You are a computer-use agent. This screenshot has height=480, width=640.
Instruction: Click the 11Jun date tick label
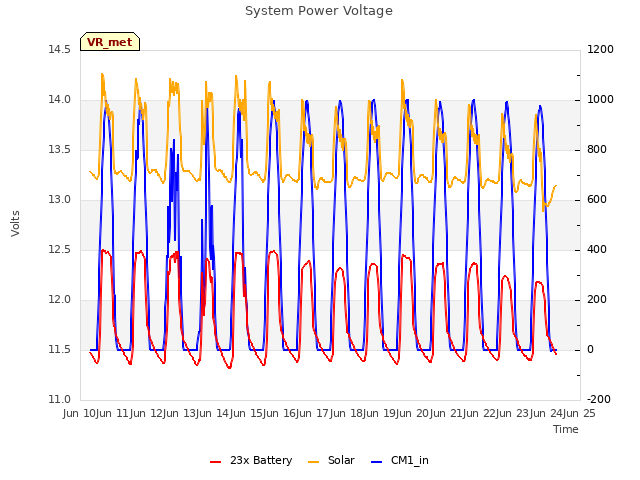coord(131,413)
